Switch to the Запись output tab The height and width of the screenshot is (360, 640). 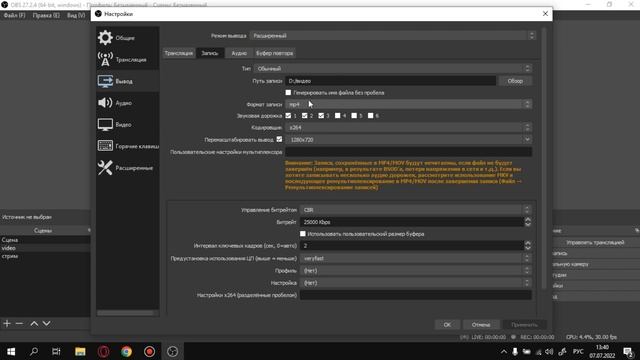point(210,53)
